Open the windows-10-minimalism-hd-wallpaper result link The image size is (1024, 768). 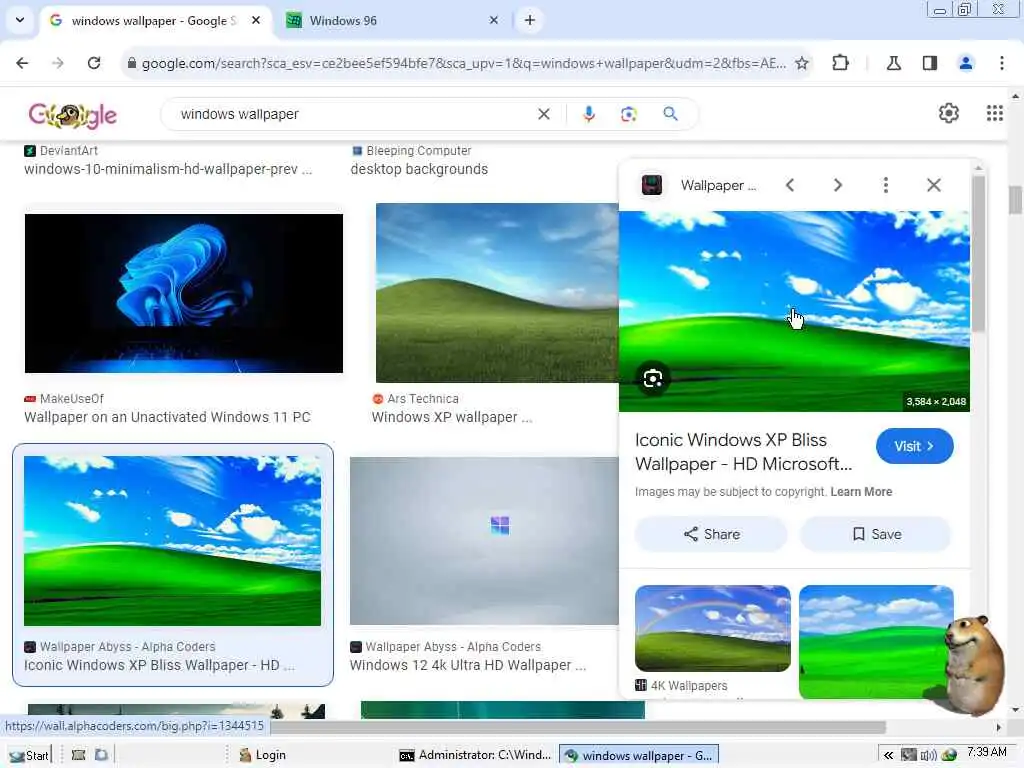coord(168,169)
